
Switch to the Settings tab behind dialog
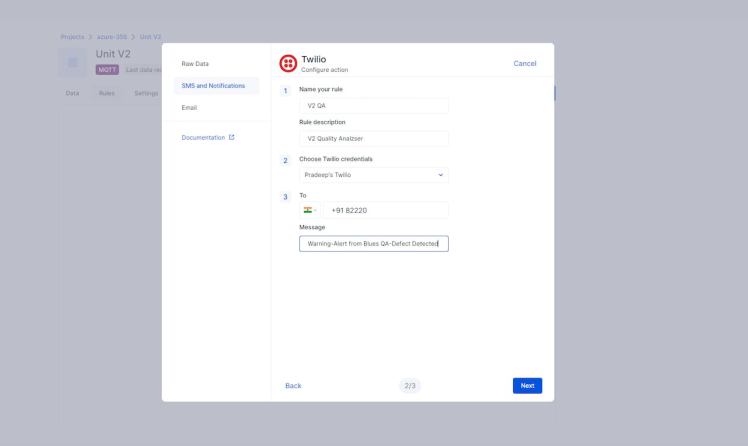coord(146,93)
